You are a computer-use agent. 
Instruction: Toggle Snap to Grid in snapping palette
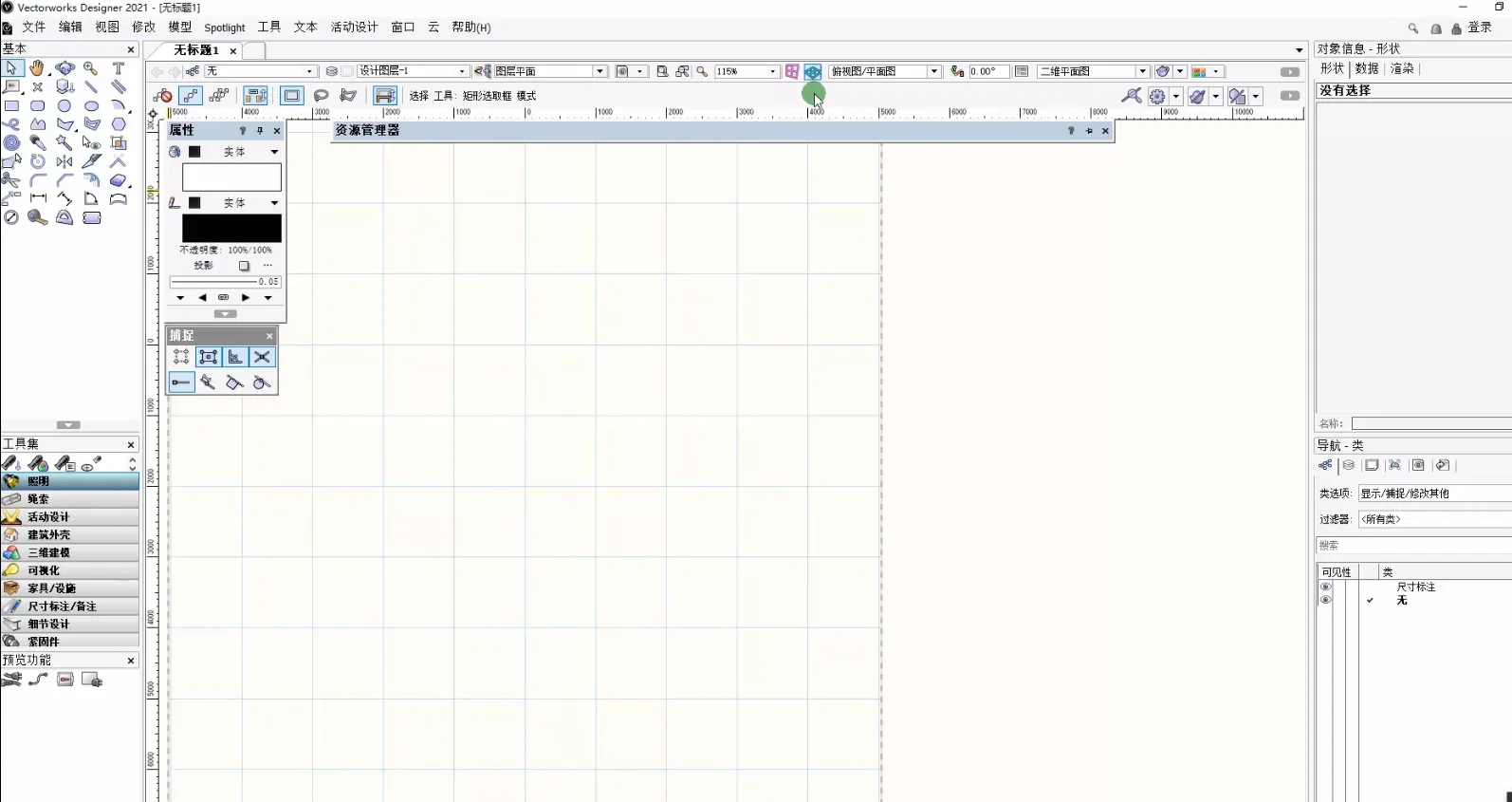181,357
